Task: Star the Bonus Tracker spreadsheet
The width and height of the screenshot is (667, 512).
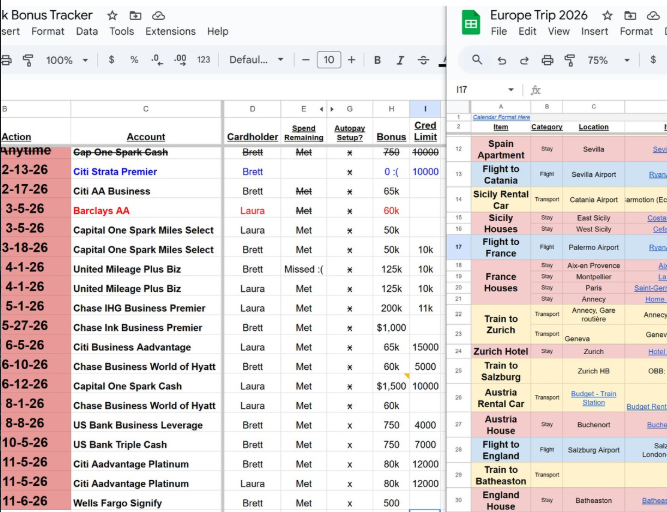Action: pos(112,16)
